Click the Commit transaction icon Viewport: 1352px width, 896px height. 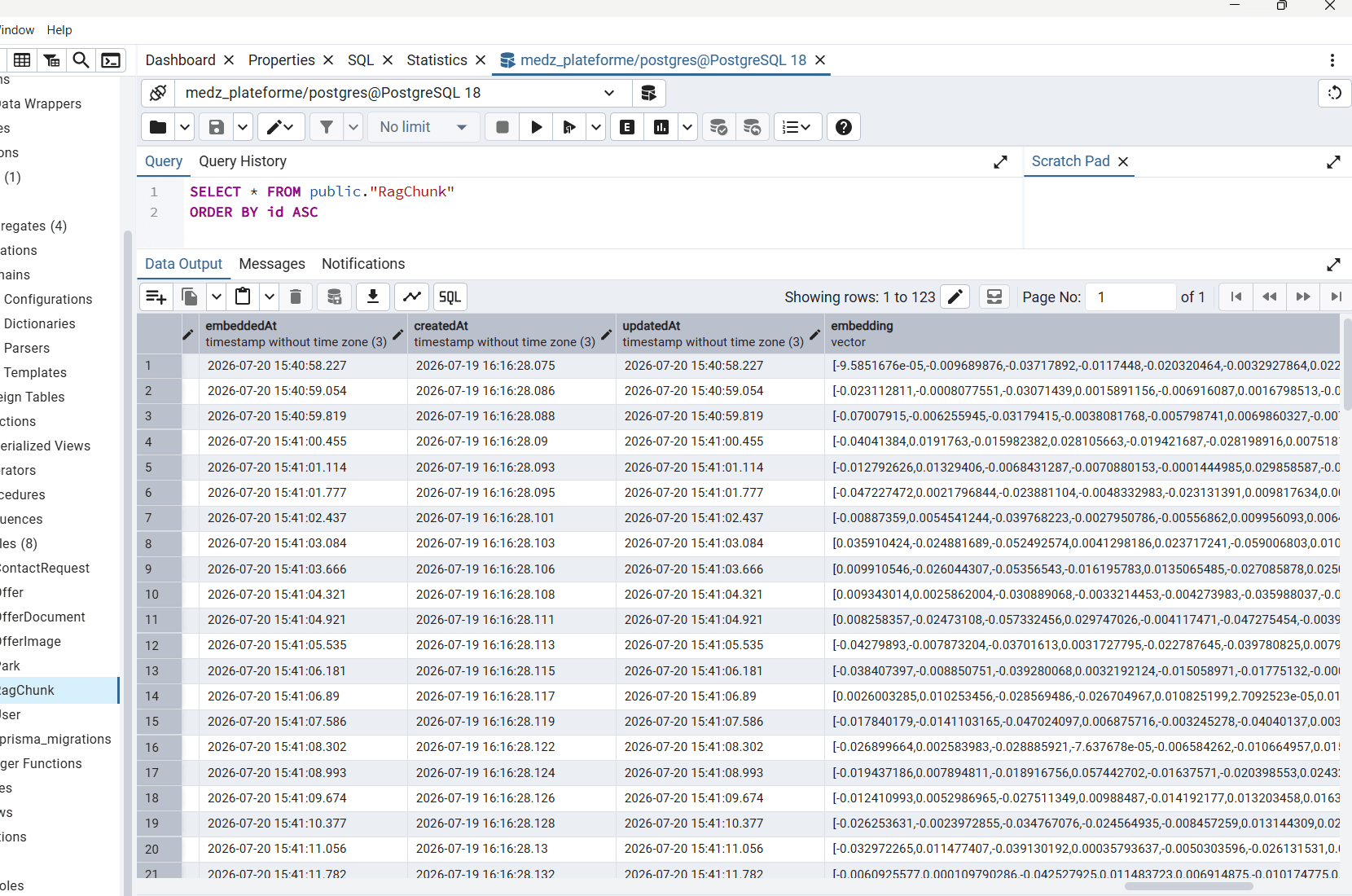pyautogui.click(x=718, y=127)
